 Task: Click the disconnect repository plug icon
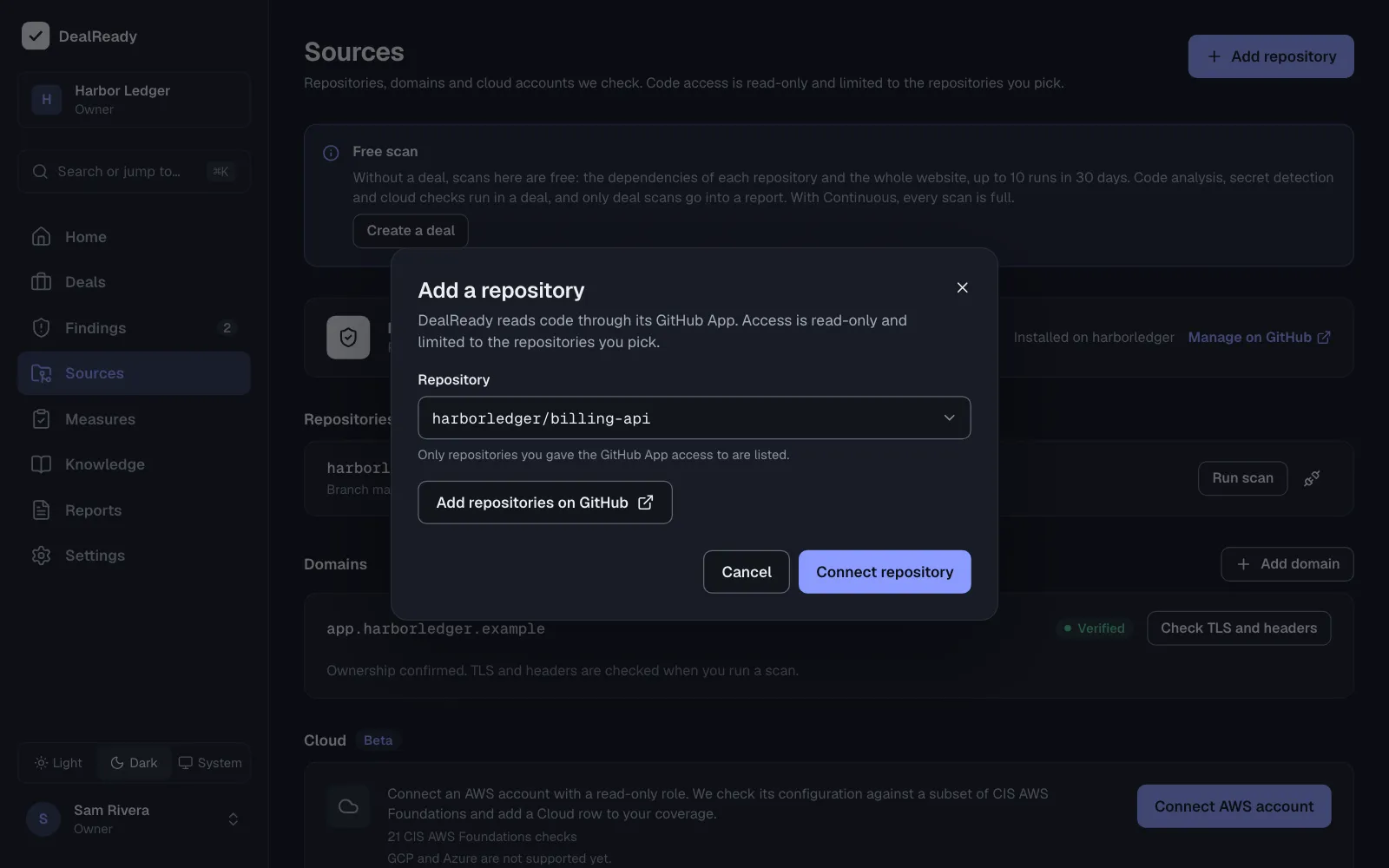coord(1312,478)
